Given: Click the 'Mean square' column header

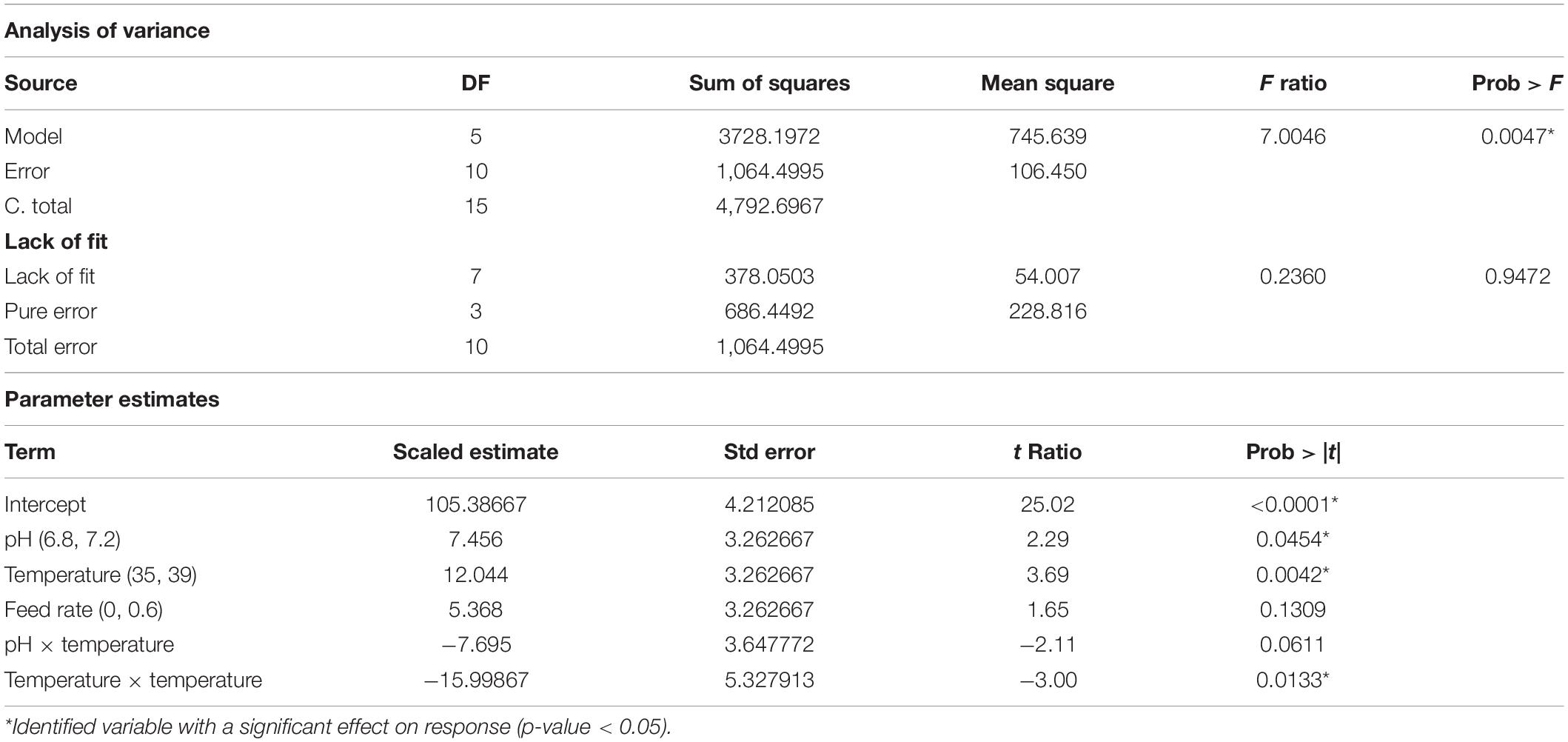Looking at the screenshot, I should [1048, 83].
